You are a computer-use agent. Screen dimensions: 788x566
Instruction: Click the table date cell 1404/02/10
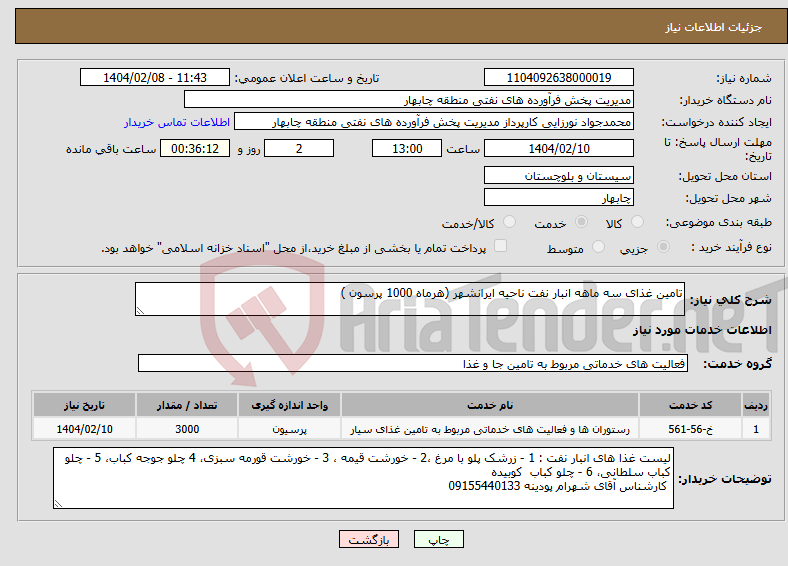pos(84,429)
